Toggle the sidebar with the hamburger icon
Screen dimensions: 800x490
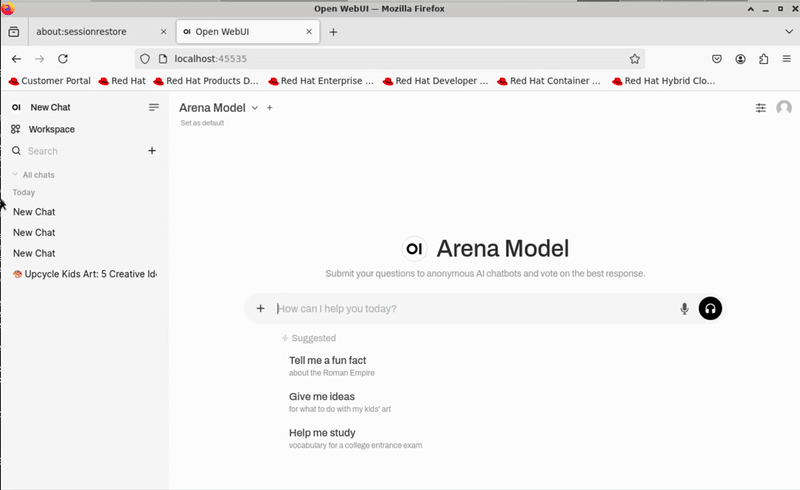pos(154,107)
